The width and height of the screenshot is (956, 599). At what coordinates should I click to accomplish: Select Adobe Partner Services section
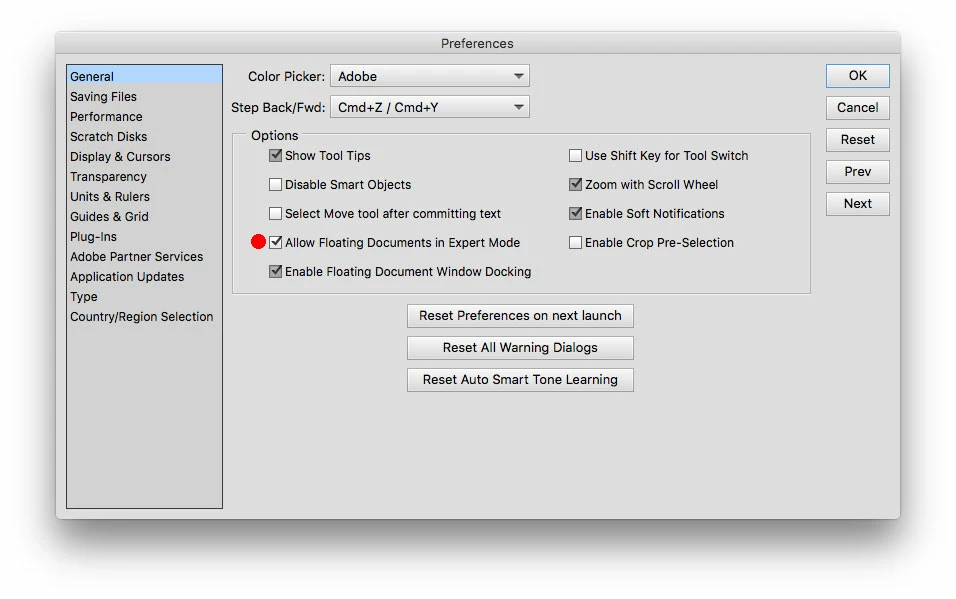pos(144,257)
